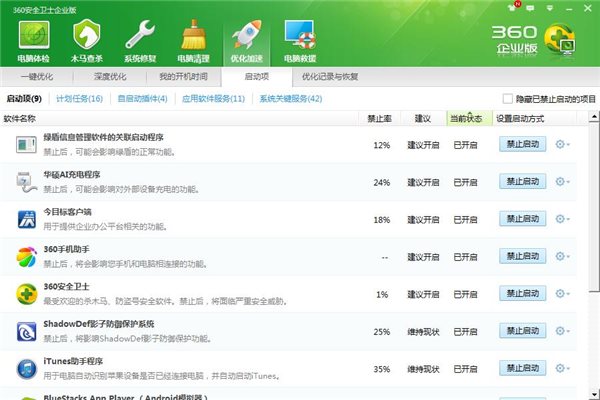Click 禁止启动 for 360安全卫士
The height and width of the screenshot is (400, 600).
523,294
